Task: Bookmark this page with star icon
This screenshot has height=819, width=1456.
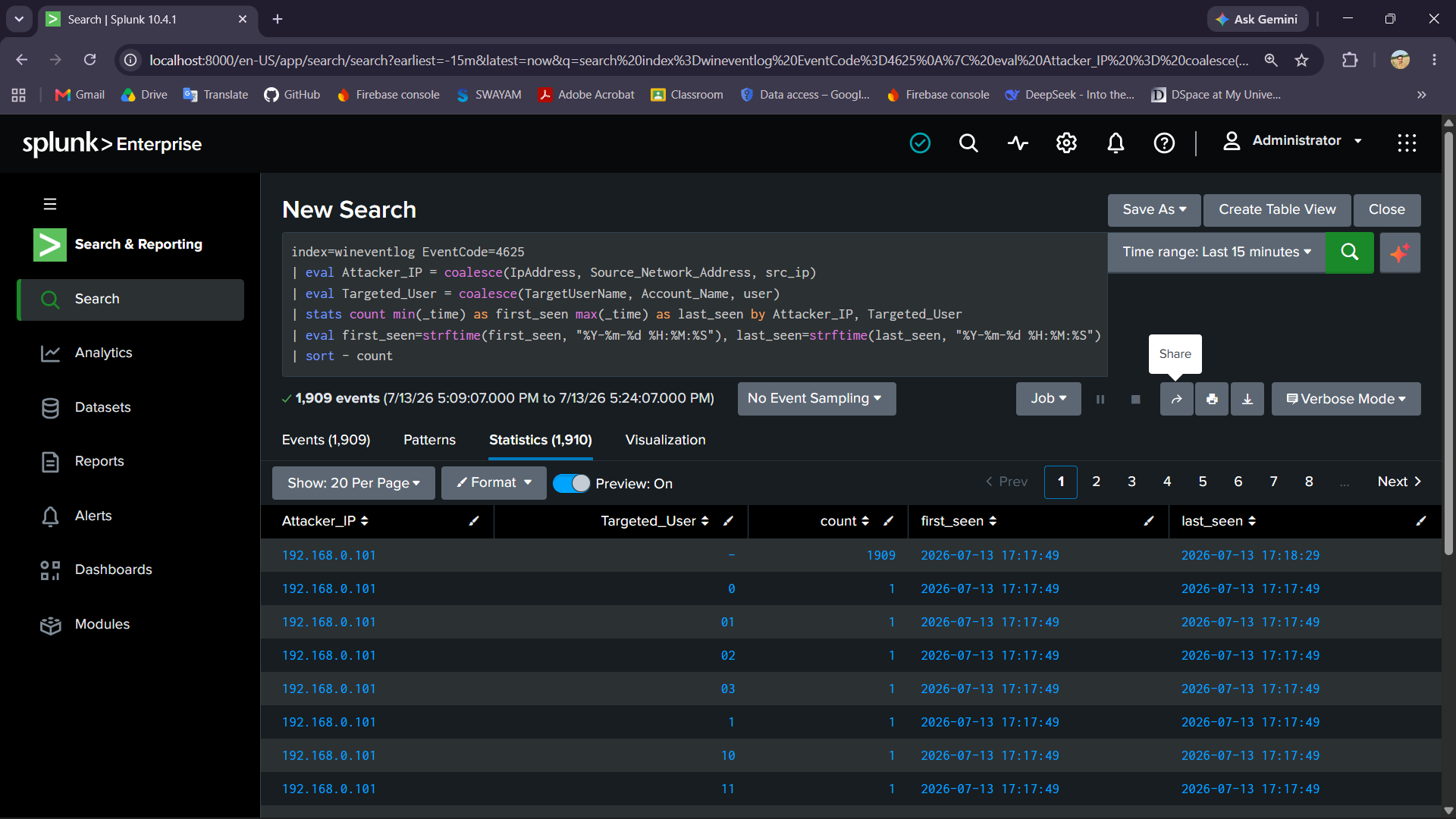Action: (x=1302, y=60)
